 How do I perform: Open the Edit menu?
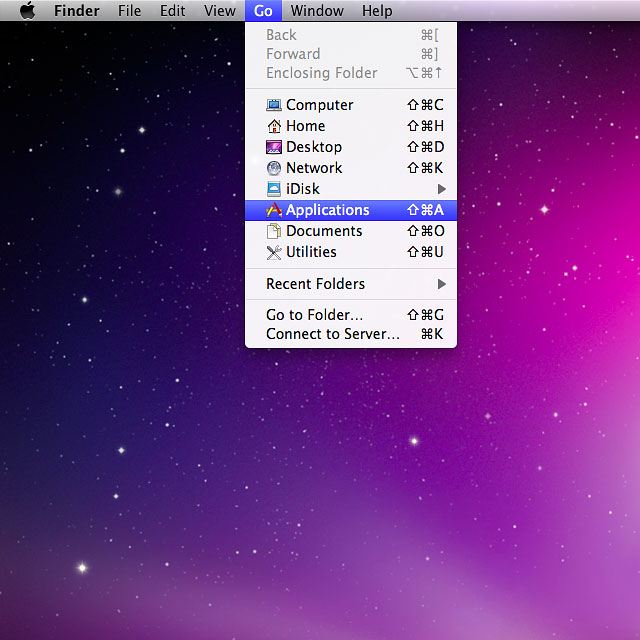(x=172, y=11)
